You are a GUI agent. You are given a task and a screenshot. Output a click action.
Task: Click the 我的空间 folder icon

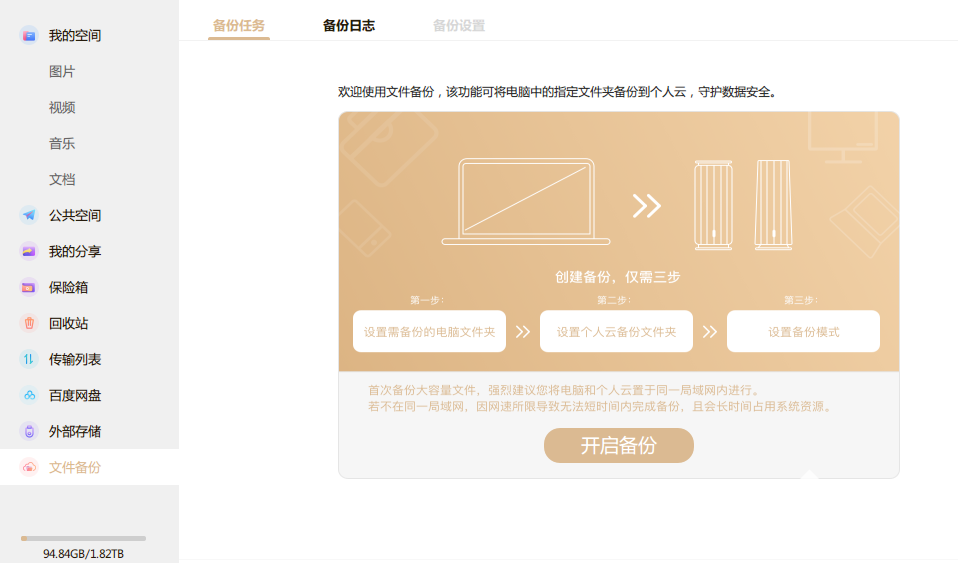tap(29, 36)
